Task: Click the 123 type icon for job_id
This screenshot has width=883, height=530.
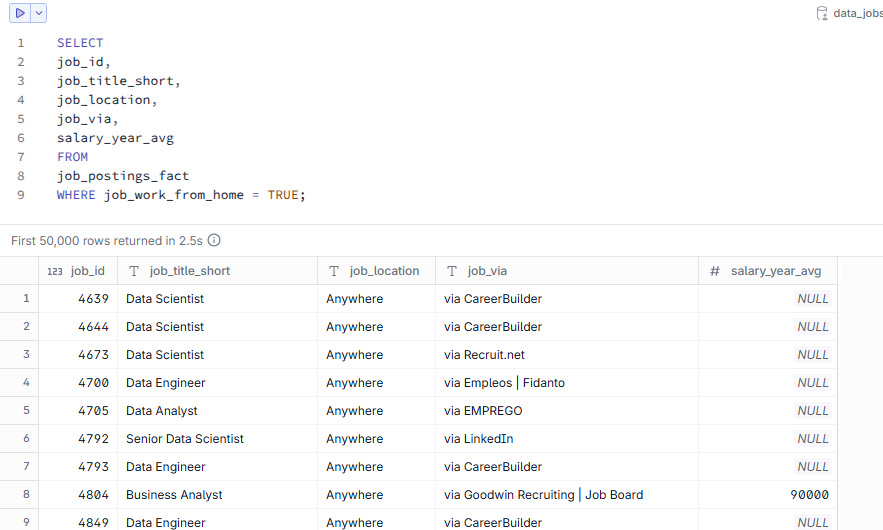Action: click(55, 271)
